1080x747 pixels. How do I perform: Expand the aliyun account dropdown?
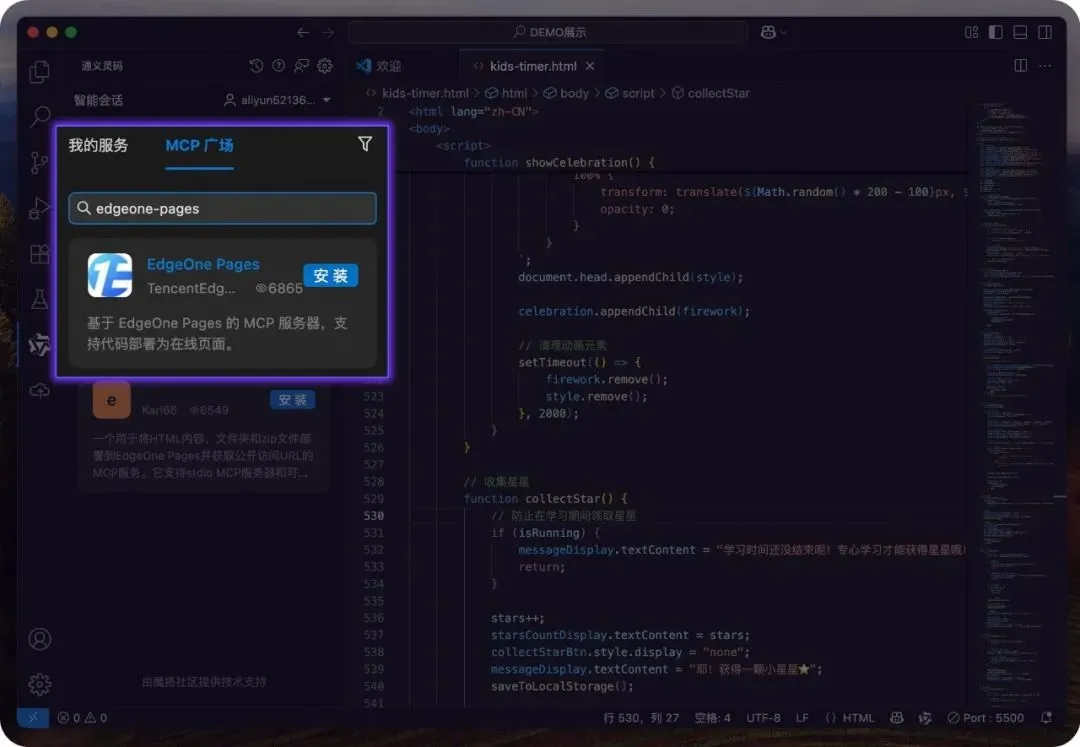[278, 100]
